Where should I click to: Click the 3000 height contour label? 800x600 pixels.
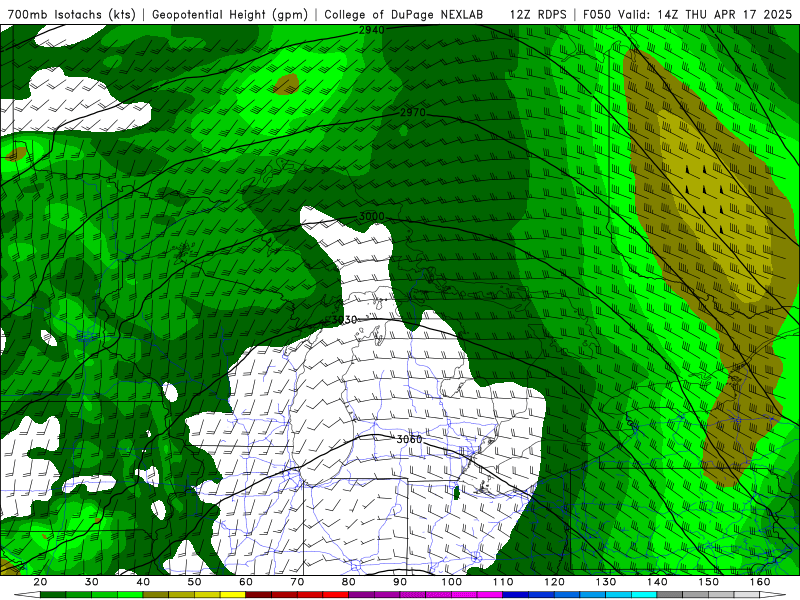(x=371, y=216)
